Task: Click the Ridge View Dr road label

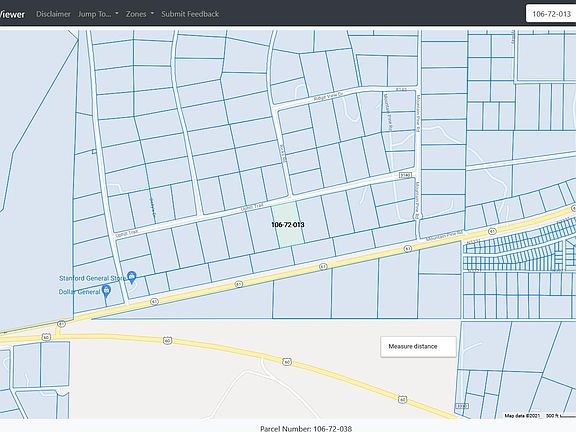Action: [x=328, y=97]
